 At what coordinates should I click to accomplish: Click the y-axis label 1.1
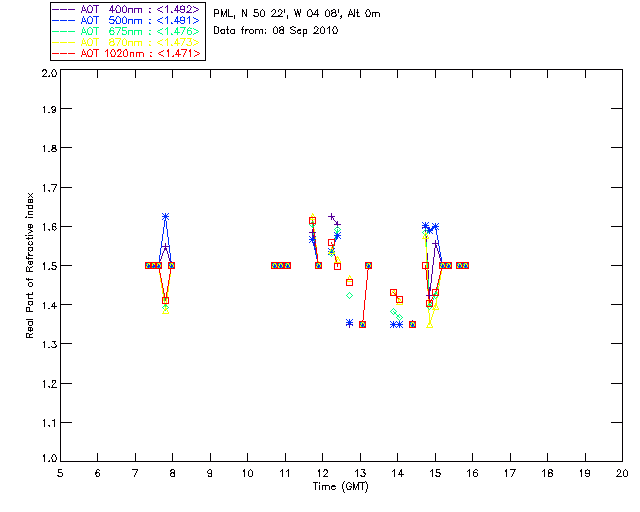49,423
